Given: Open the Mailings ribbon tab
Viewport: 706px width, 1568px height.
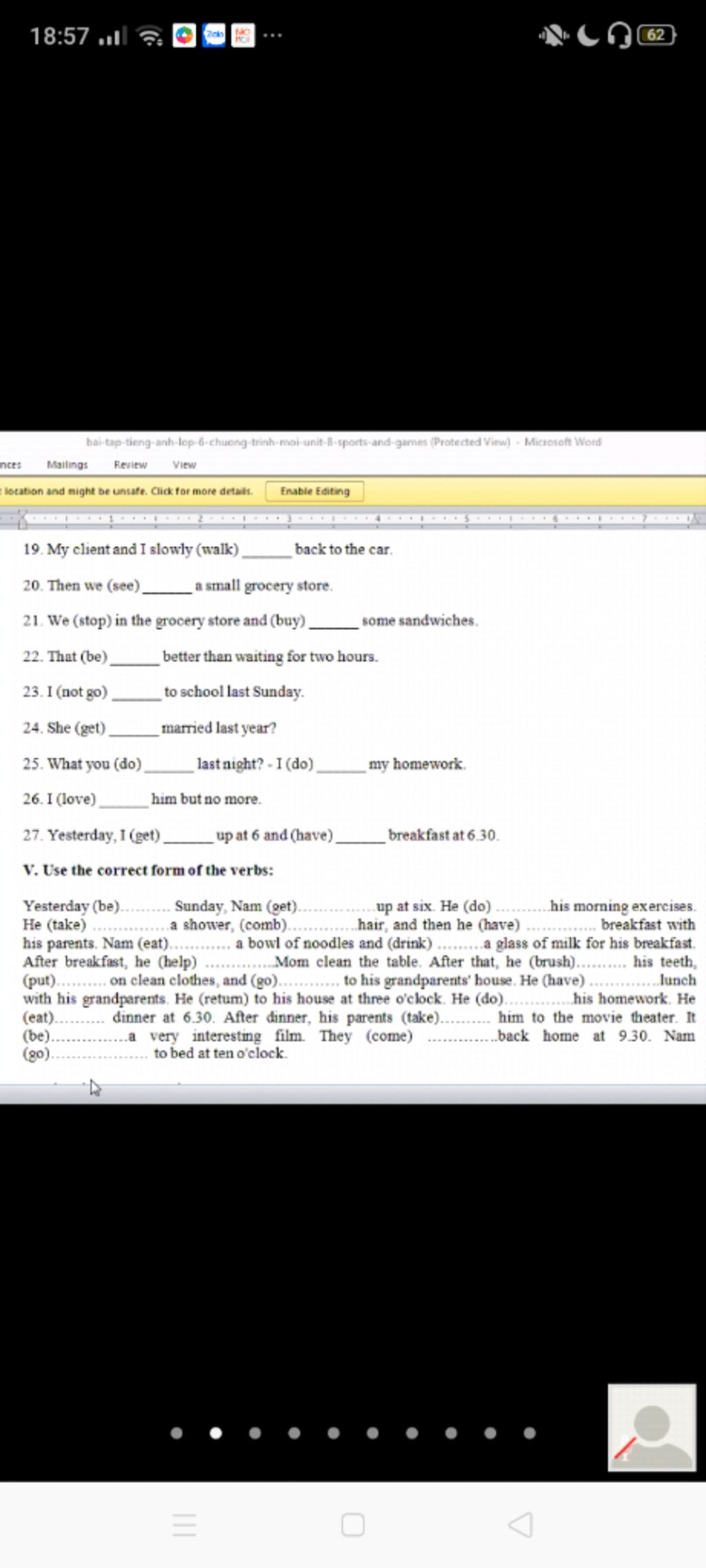Looking at the screenshot, I should [x=68, y=465].
